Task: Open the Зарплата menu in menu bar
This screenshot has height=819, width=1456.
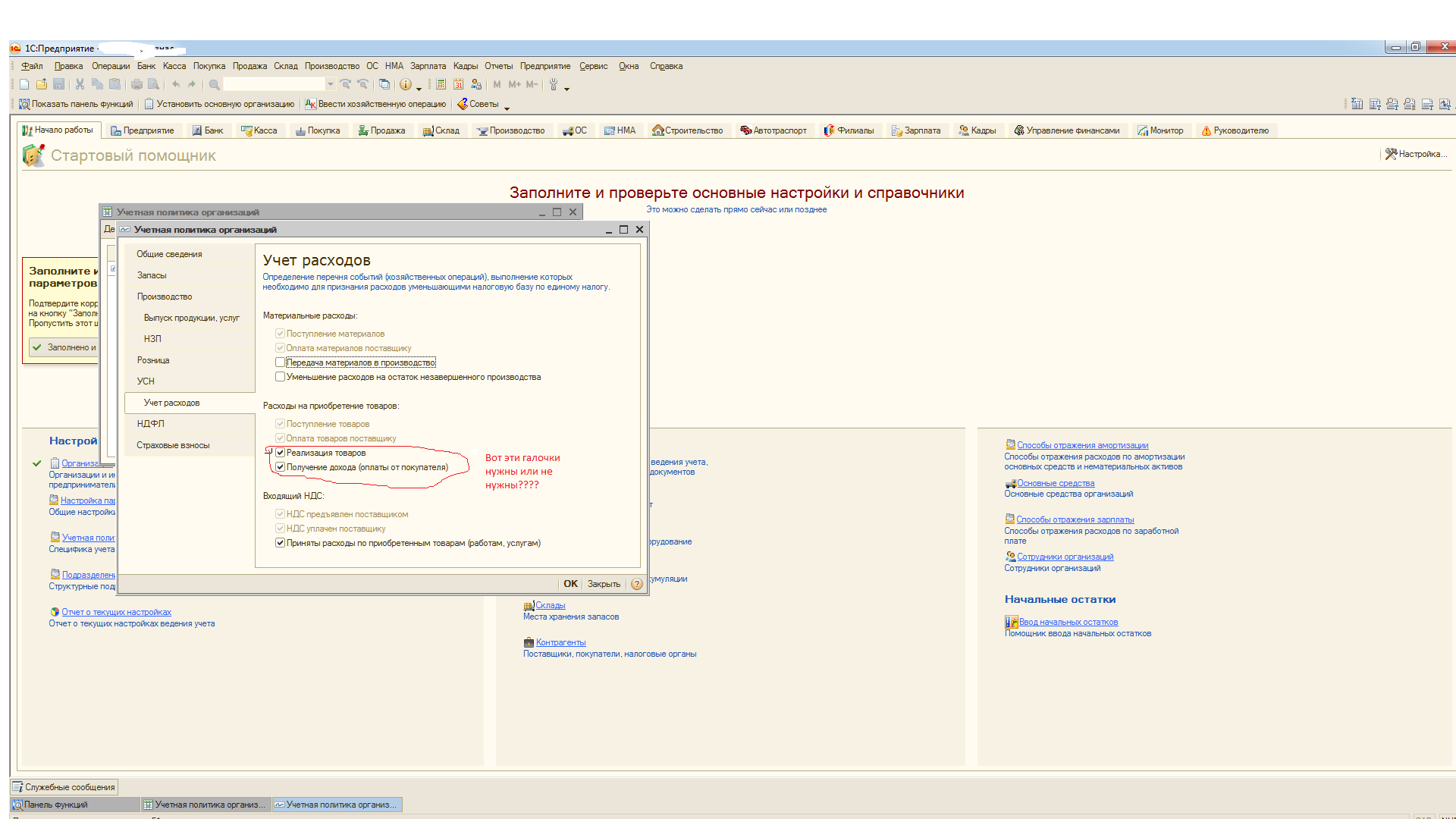Action: 428,66
